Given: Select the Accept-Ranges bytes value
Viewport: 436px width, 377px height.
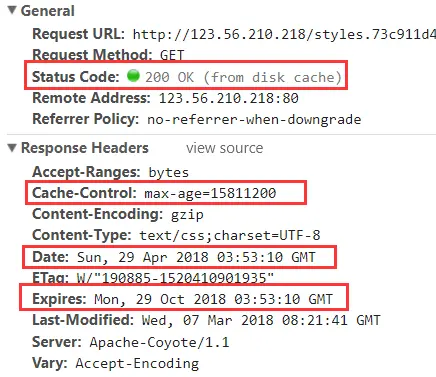Looking at the screenshot, I should (x=169, y=172).
